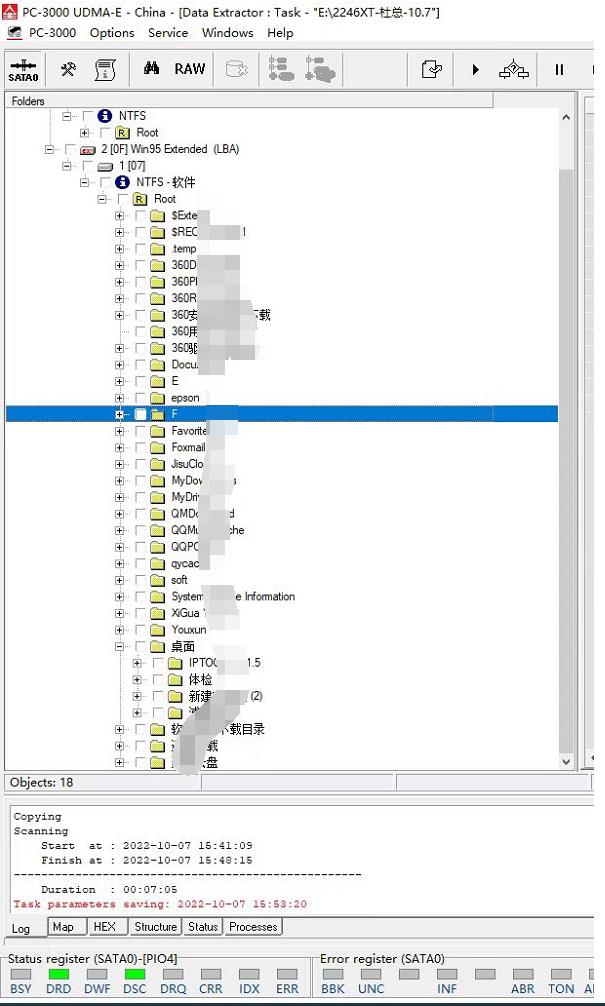Screen dimensions: 605x1006
Task: Check the box for soft folder
Action: (x=141, y=580)
